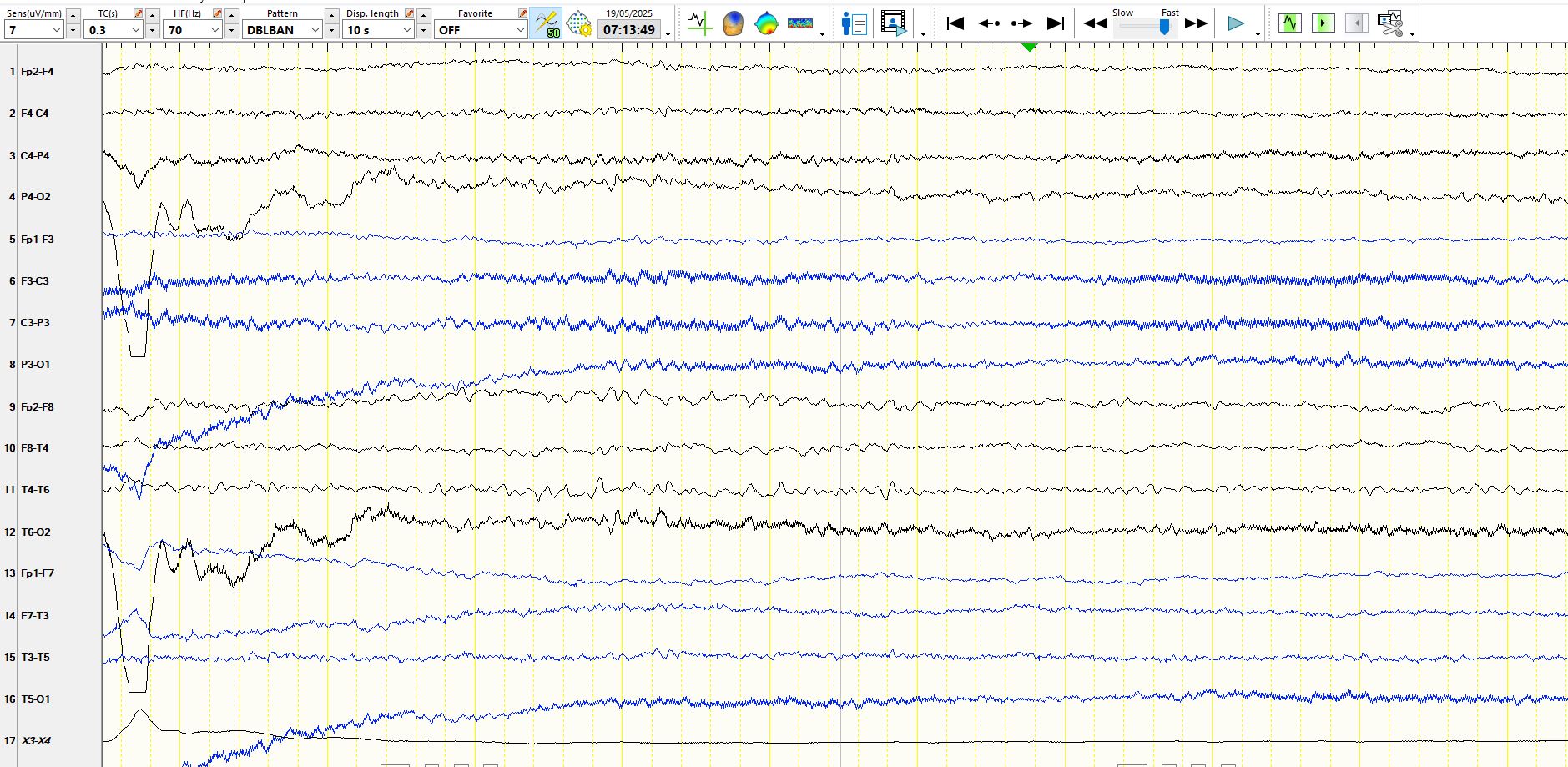This screenshot has width=1568, height=767.
Task: Select the previous Pattern with up arrow
Action: pos(332,15)
